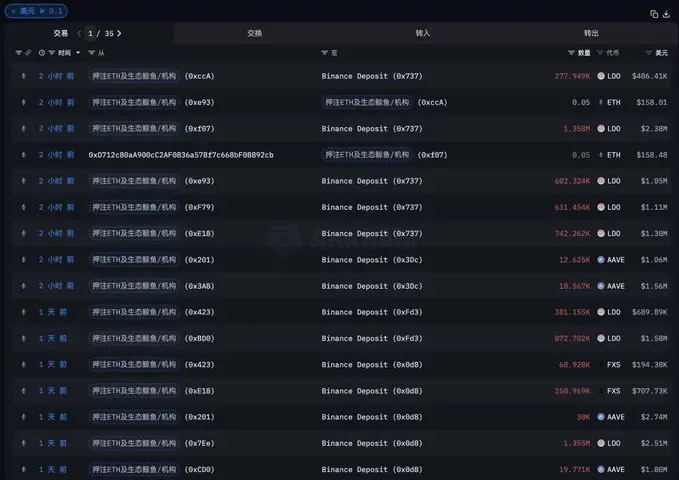
Task: Click the Ethereum chain icon in first row
Action: click(x=24, y=76)
